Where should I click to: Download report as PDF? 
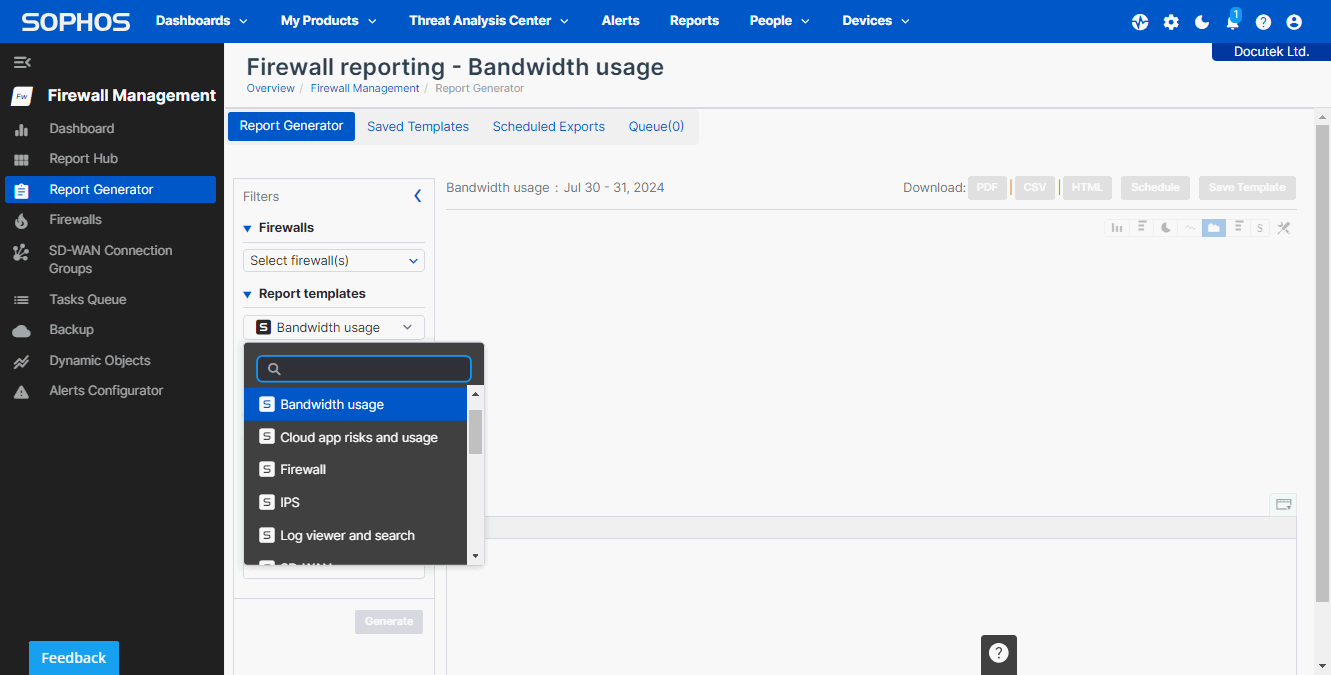point(987,187)
